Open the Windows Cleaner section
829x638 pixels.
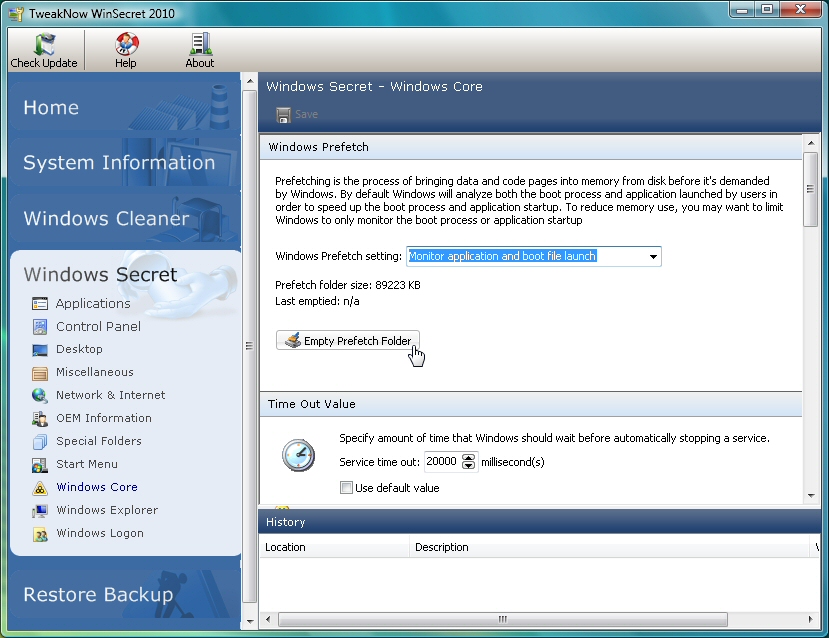125,218
